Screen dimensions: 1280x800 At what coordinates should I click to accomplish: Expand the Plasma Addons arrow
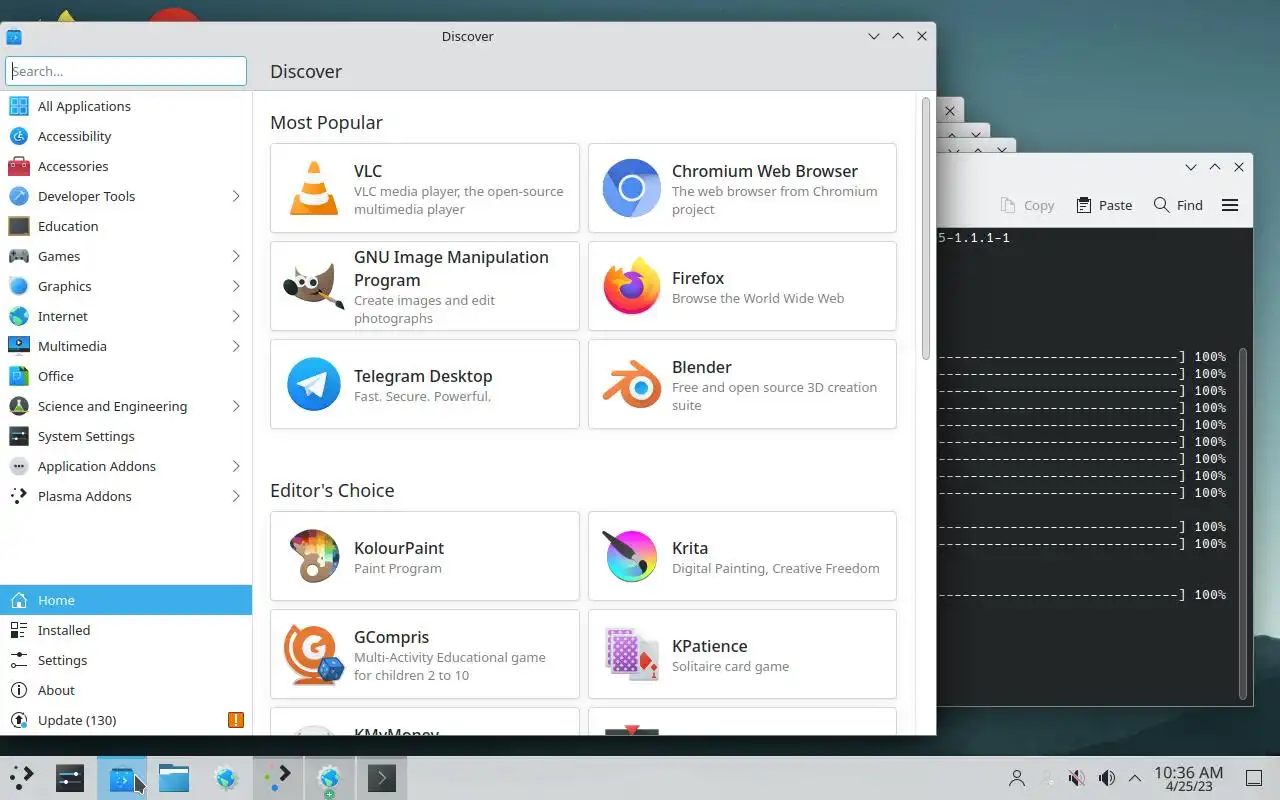coord(236,496)
